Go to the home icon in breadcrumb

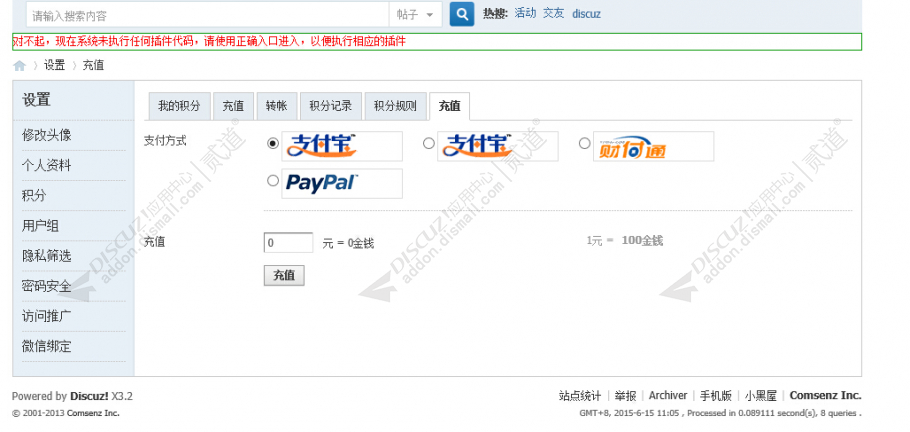click(20, 66)
